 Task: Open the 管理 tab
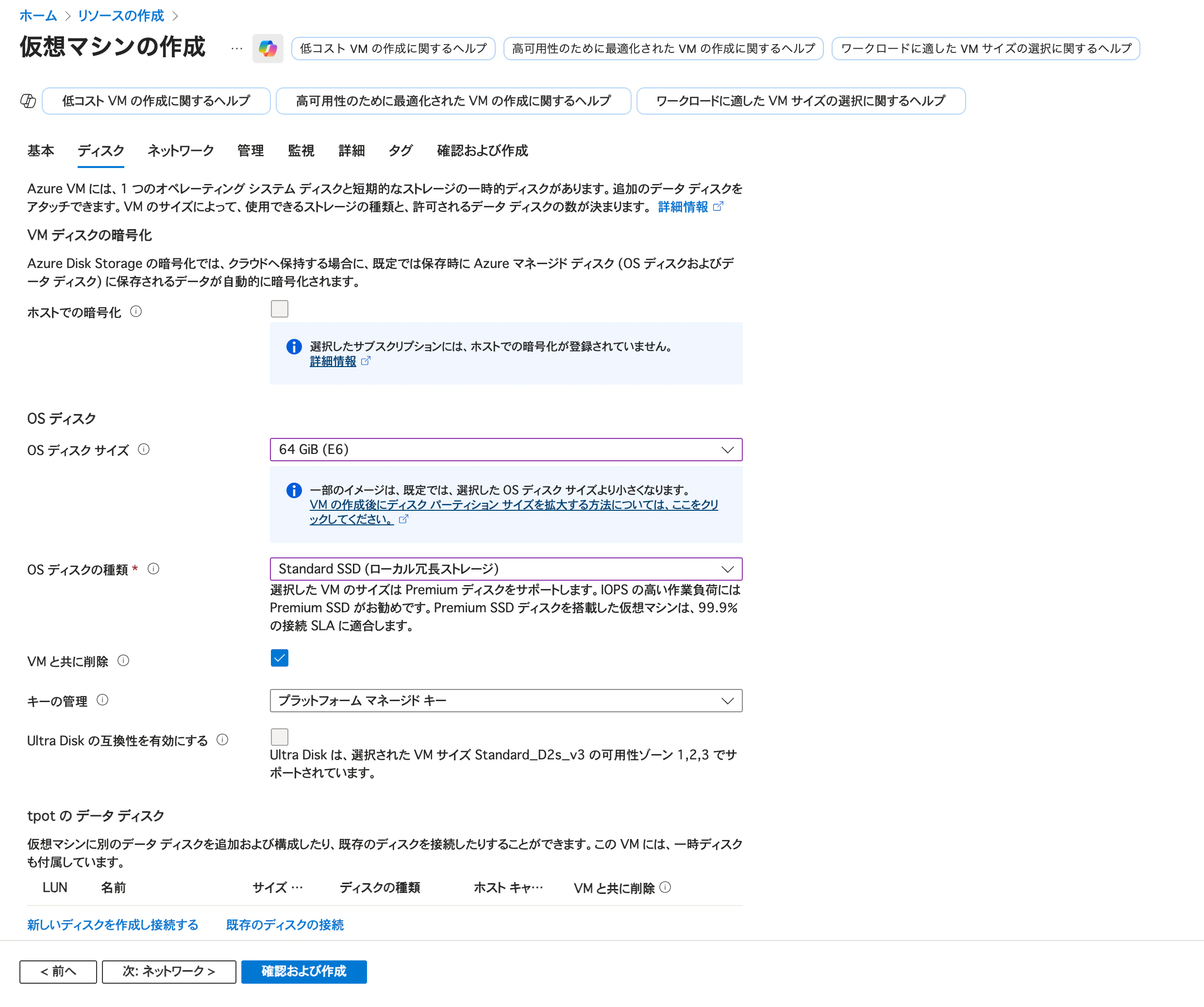click(251, 151)
